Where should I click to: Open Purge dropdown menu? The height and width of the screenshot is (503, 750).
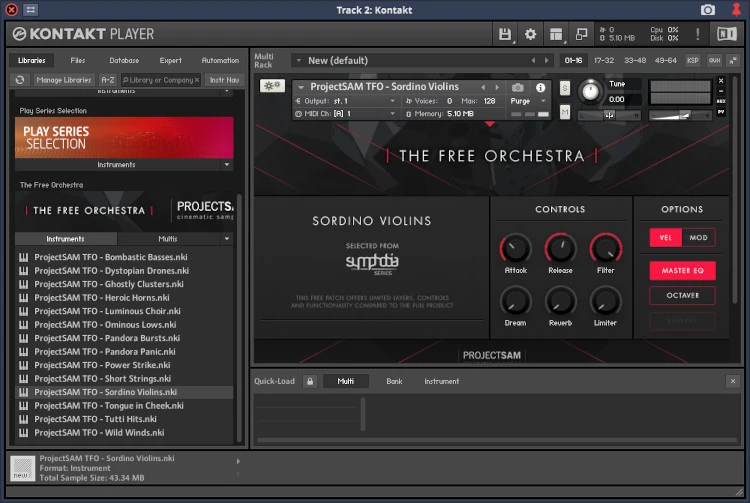click(528, 101)
